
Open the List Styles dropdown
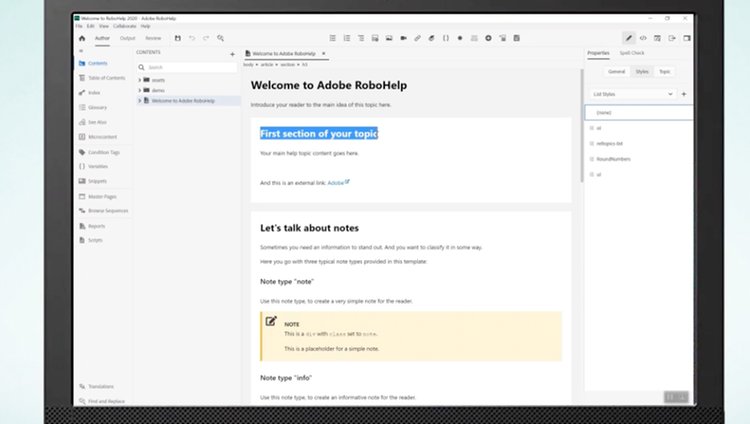click(632, 94)
